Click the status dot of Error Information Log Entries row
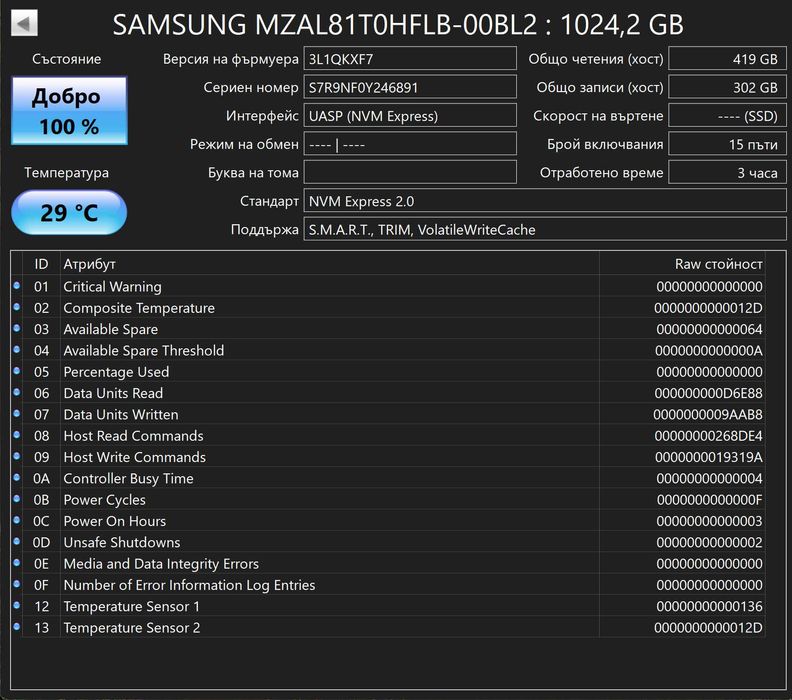792x700 pixels. (x=17, y=584)
